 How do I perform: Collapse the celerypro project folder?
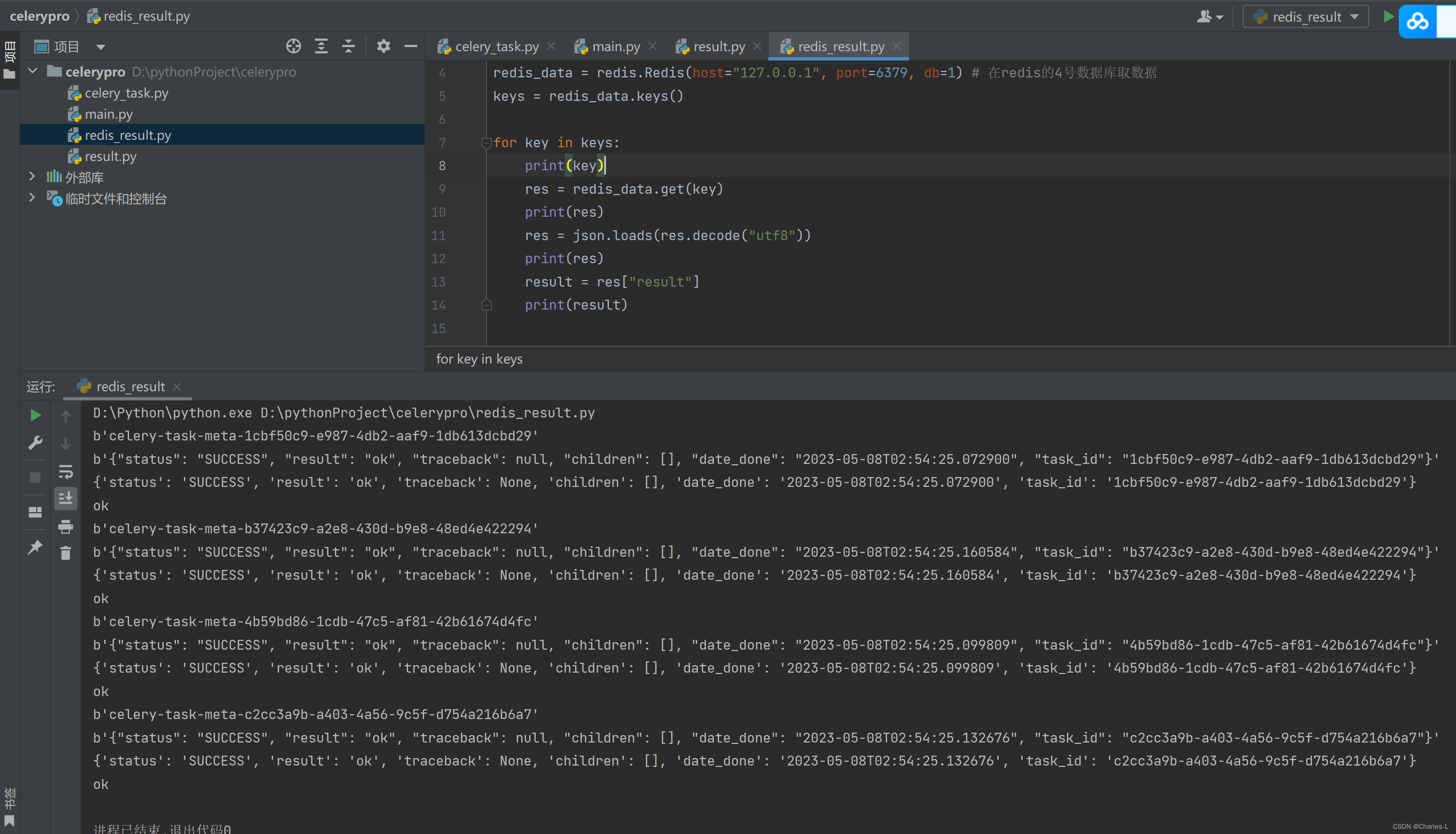[x=33, y=71]
